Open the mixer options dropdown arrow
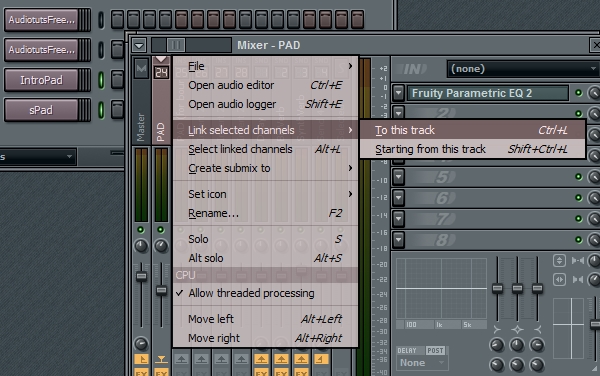 point(139,46)
